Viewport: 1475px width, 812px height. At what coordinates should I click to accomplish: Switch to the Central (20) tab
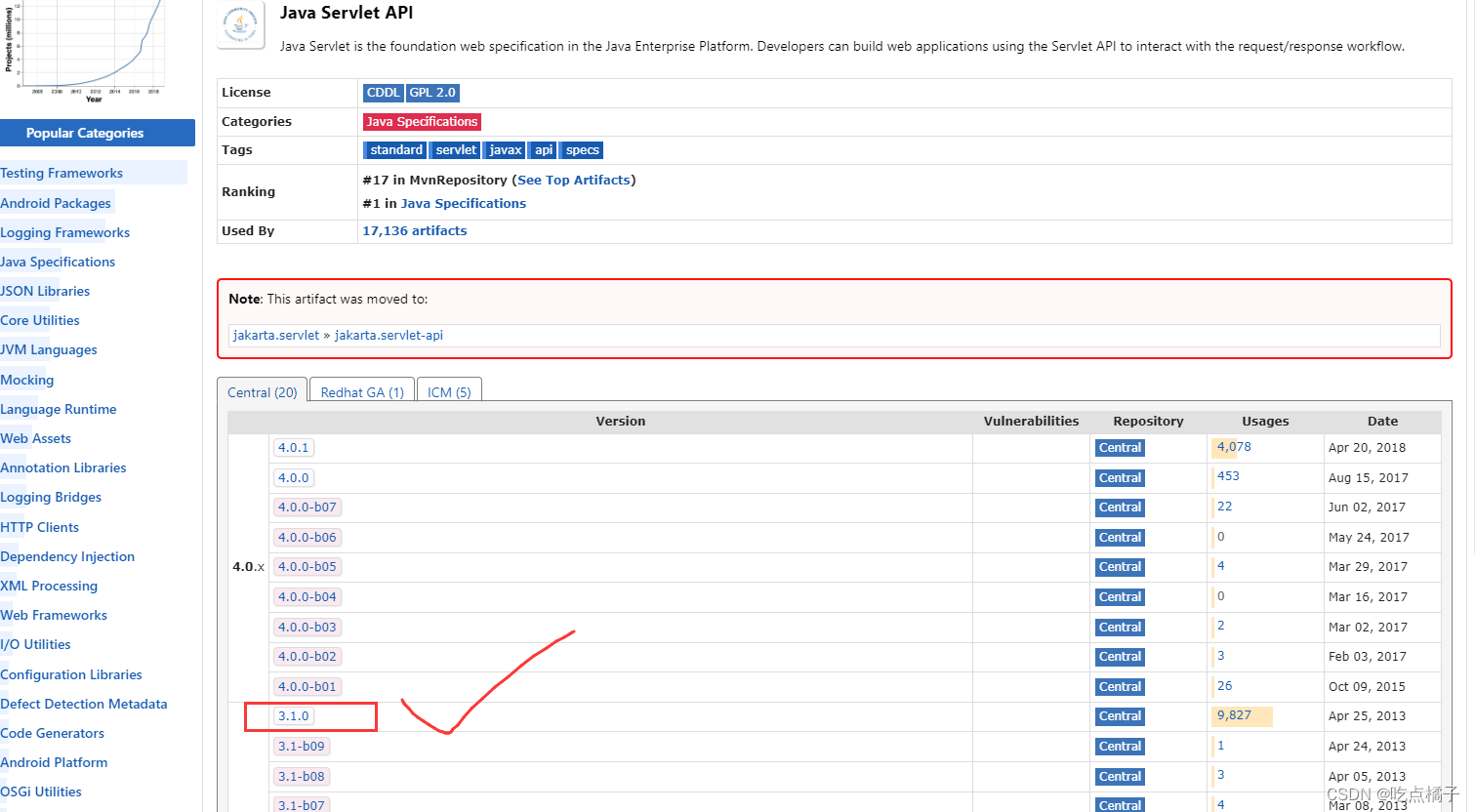pos(262,390)
